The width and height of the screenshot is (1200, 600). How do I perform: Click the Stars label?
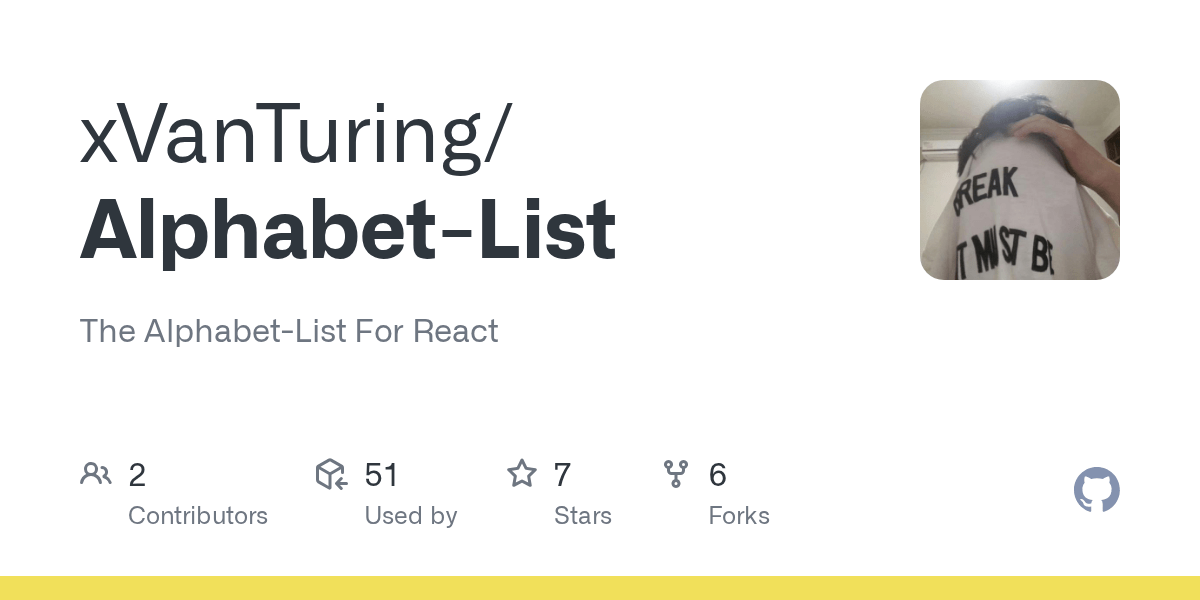pyautogui.click(x=583, y=516)
